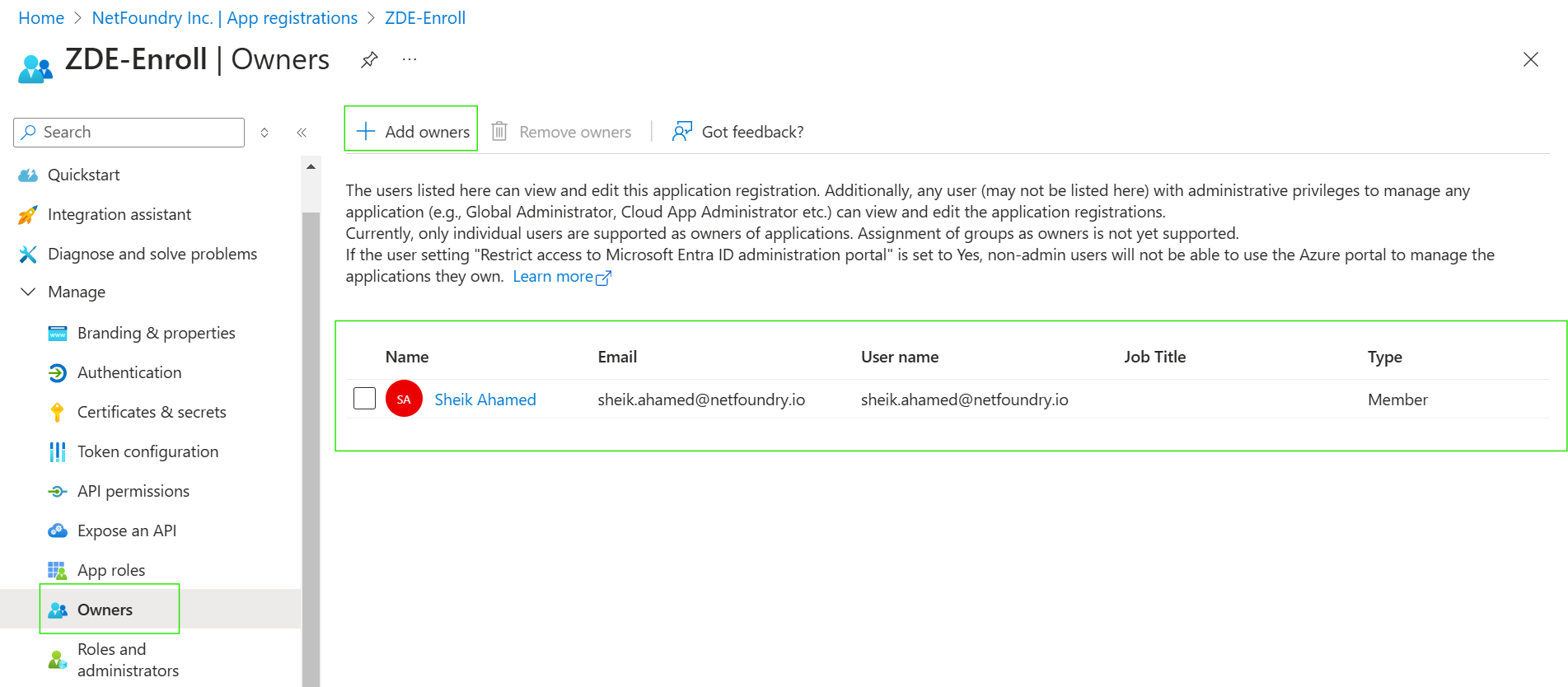The width and height of the screenshot is (1568, 687).
Task: Click the sidebar scroll up arrow
Action: [311, 166]
